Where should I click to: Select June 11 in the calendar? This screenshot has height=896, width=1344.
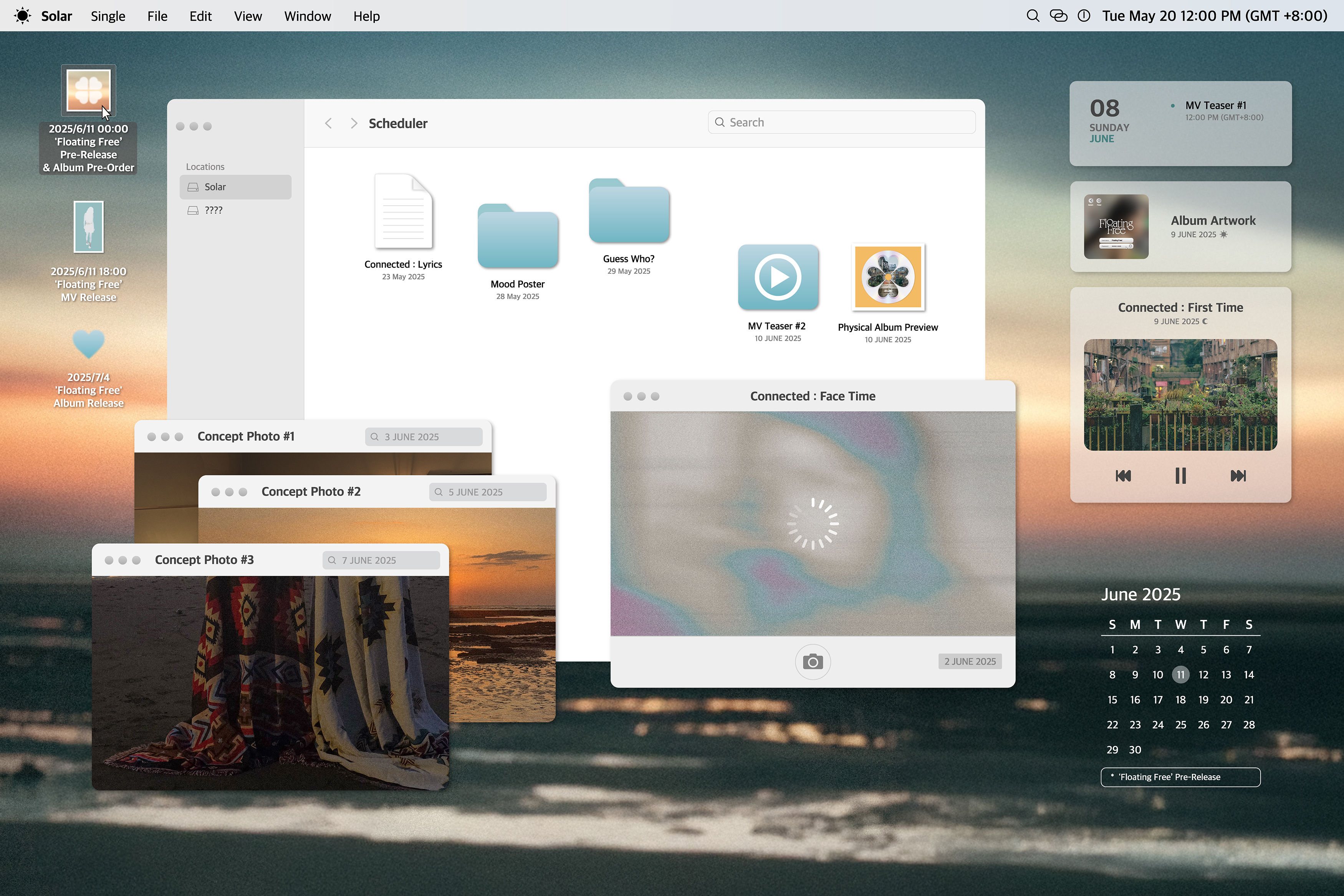click(x=1180, y=675)
